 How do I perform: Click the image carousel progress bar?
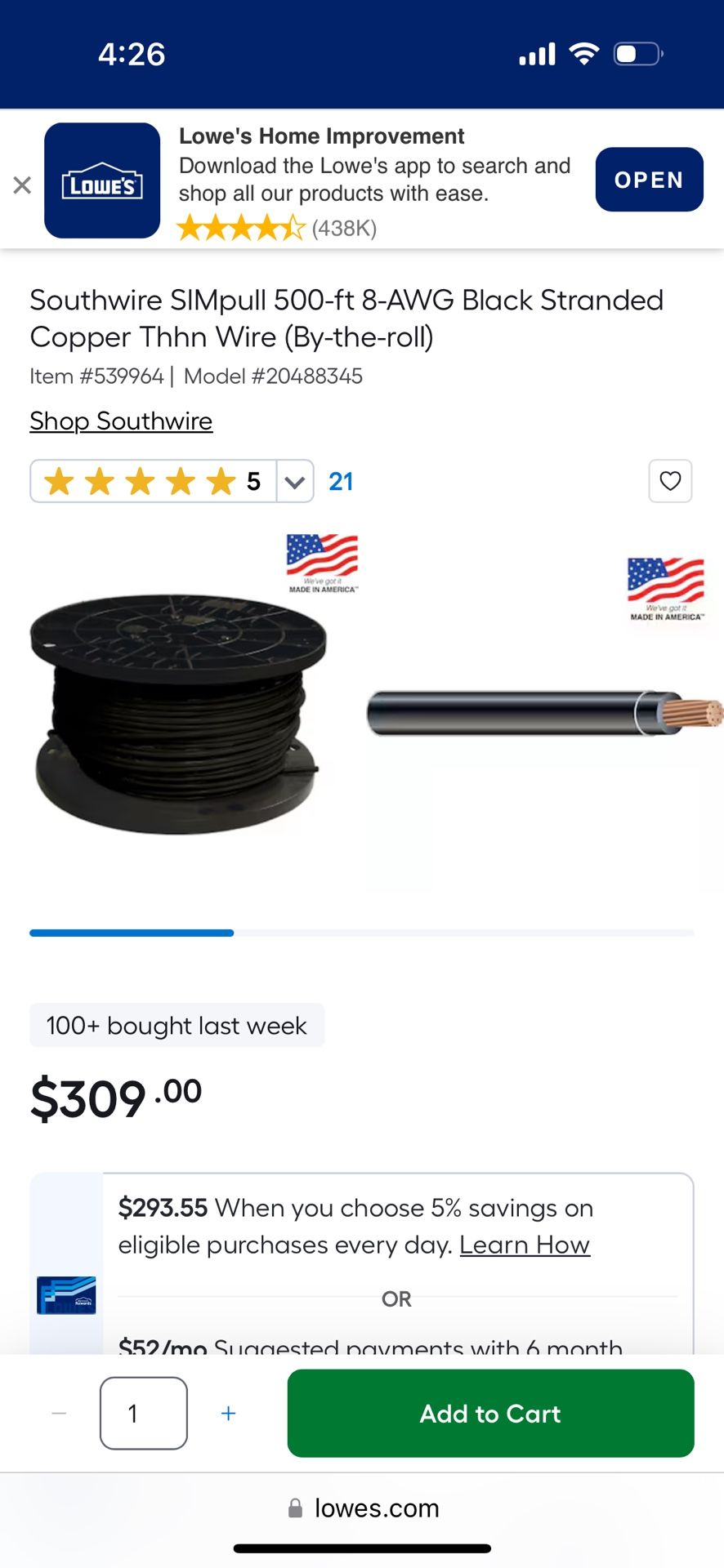[362, 933]
